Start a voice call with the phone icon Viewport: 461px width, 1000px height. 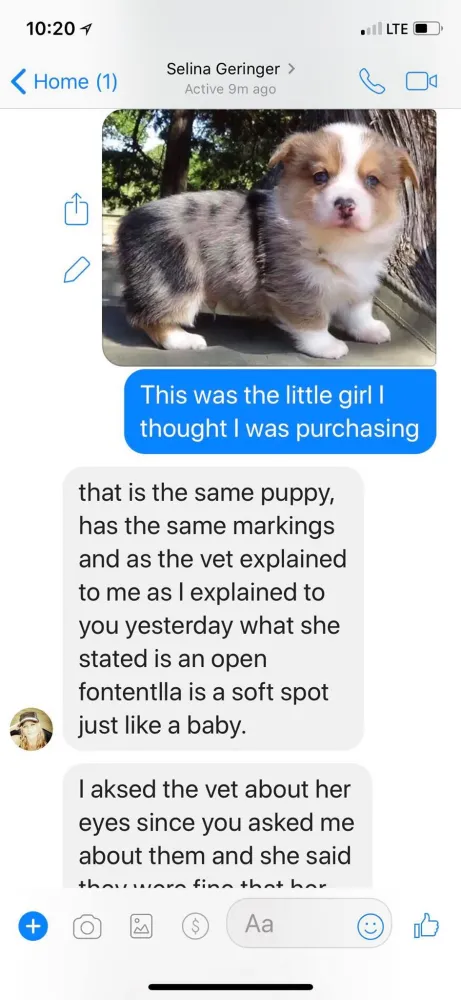(372, 82)
